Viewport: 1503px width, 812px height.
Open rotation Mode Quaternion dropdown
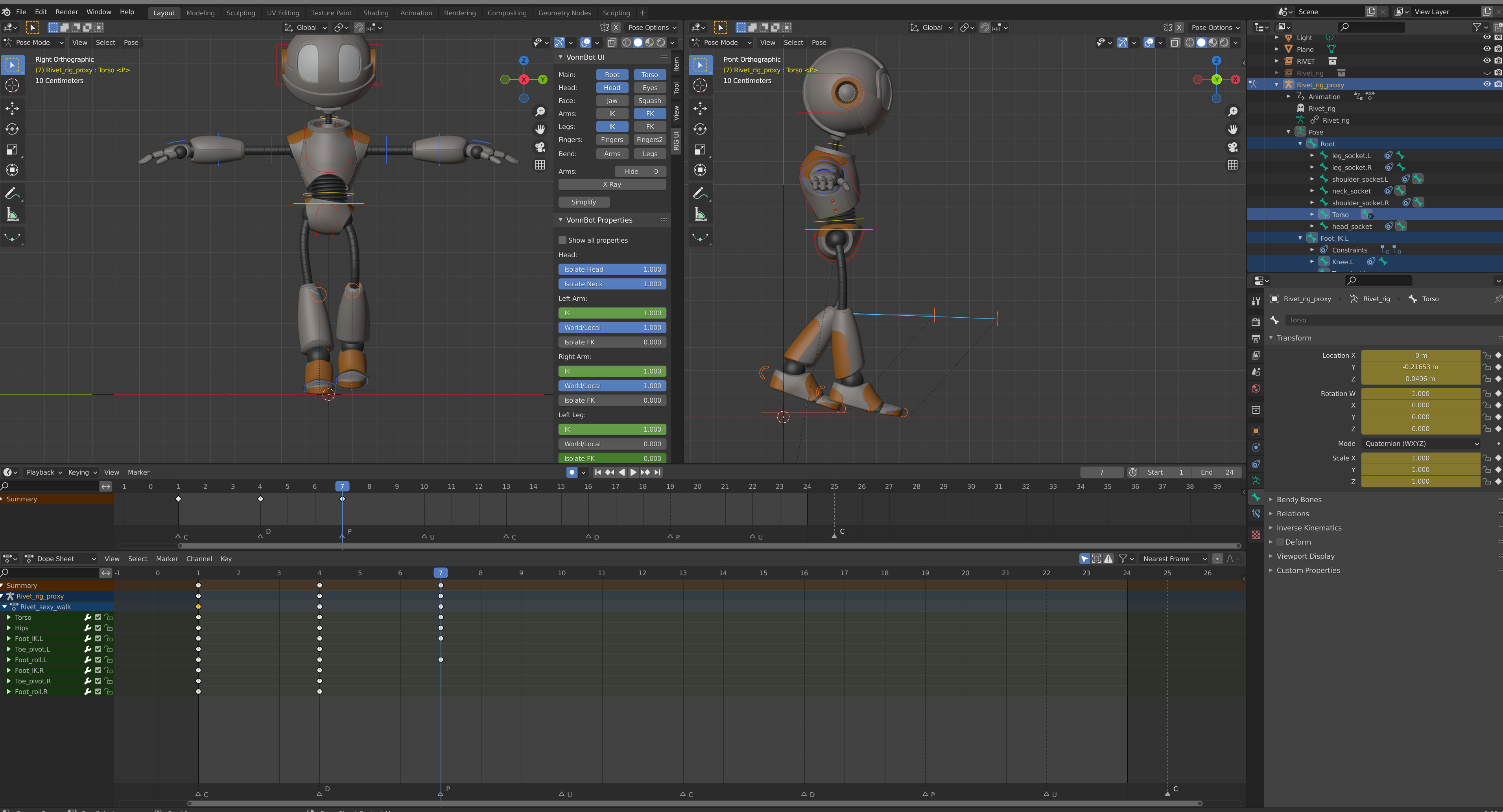[1421, 443]
